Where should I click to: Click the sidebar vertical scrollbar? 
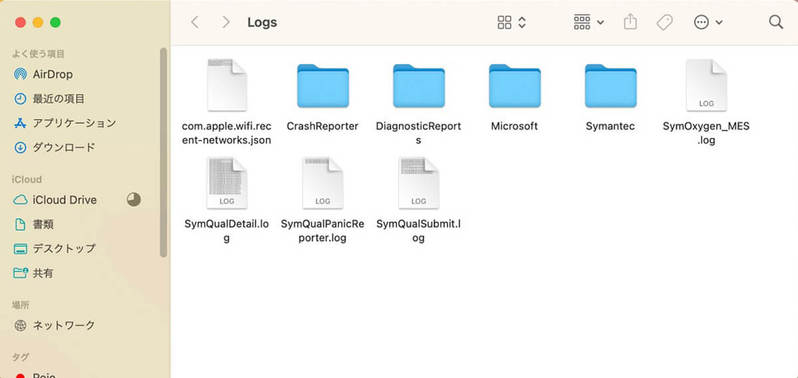point(163,153)
